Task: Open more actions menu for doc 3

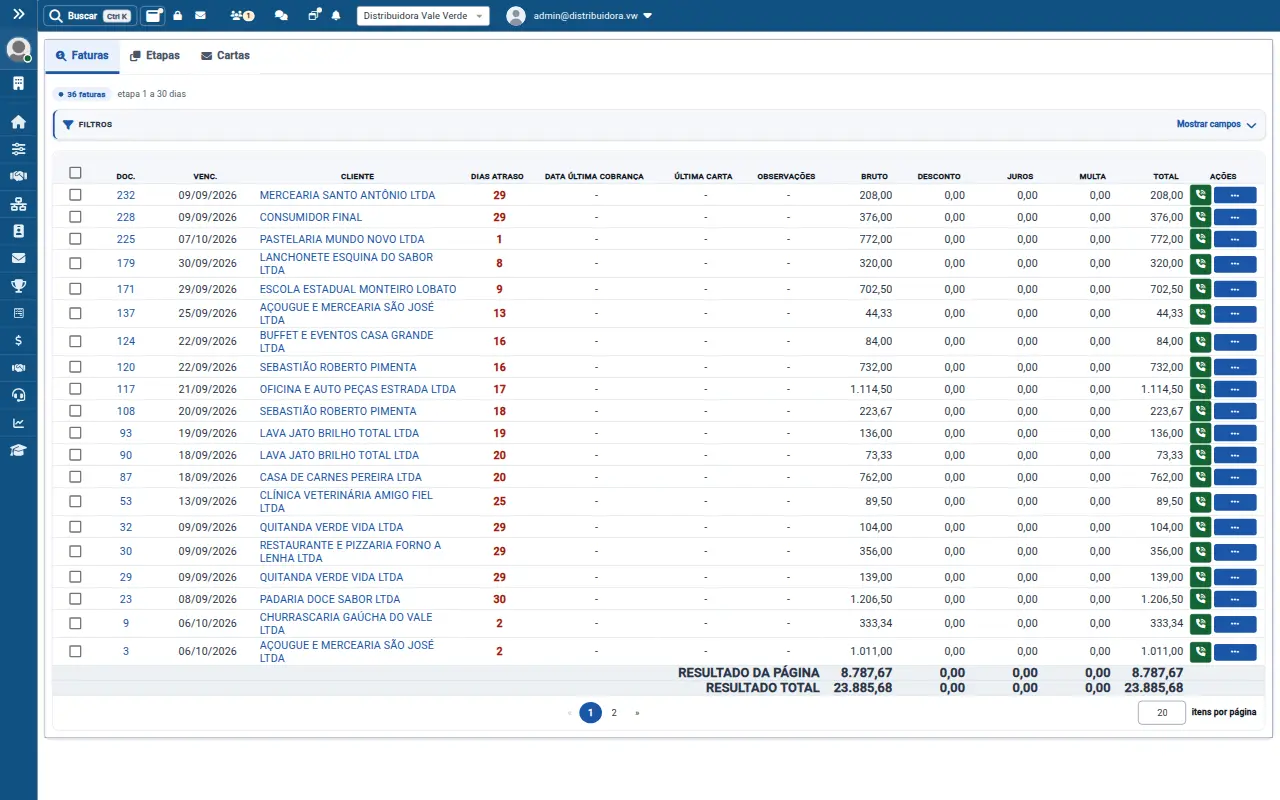Action: [1235, 651]
